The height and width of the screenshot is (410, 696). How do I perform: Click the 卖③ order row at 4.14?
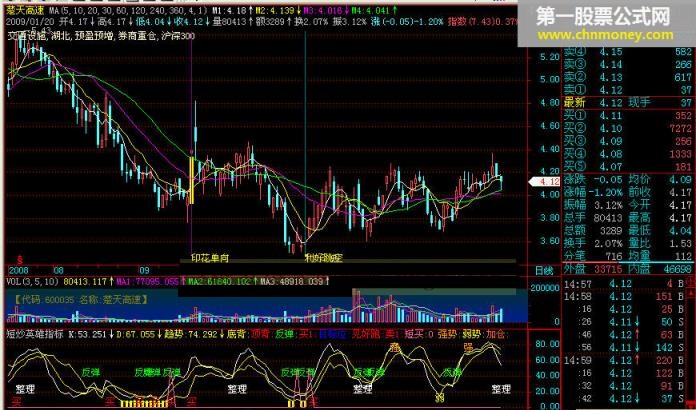tap(628, 65)
